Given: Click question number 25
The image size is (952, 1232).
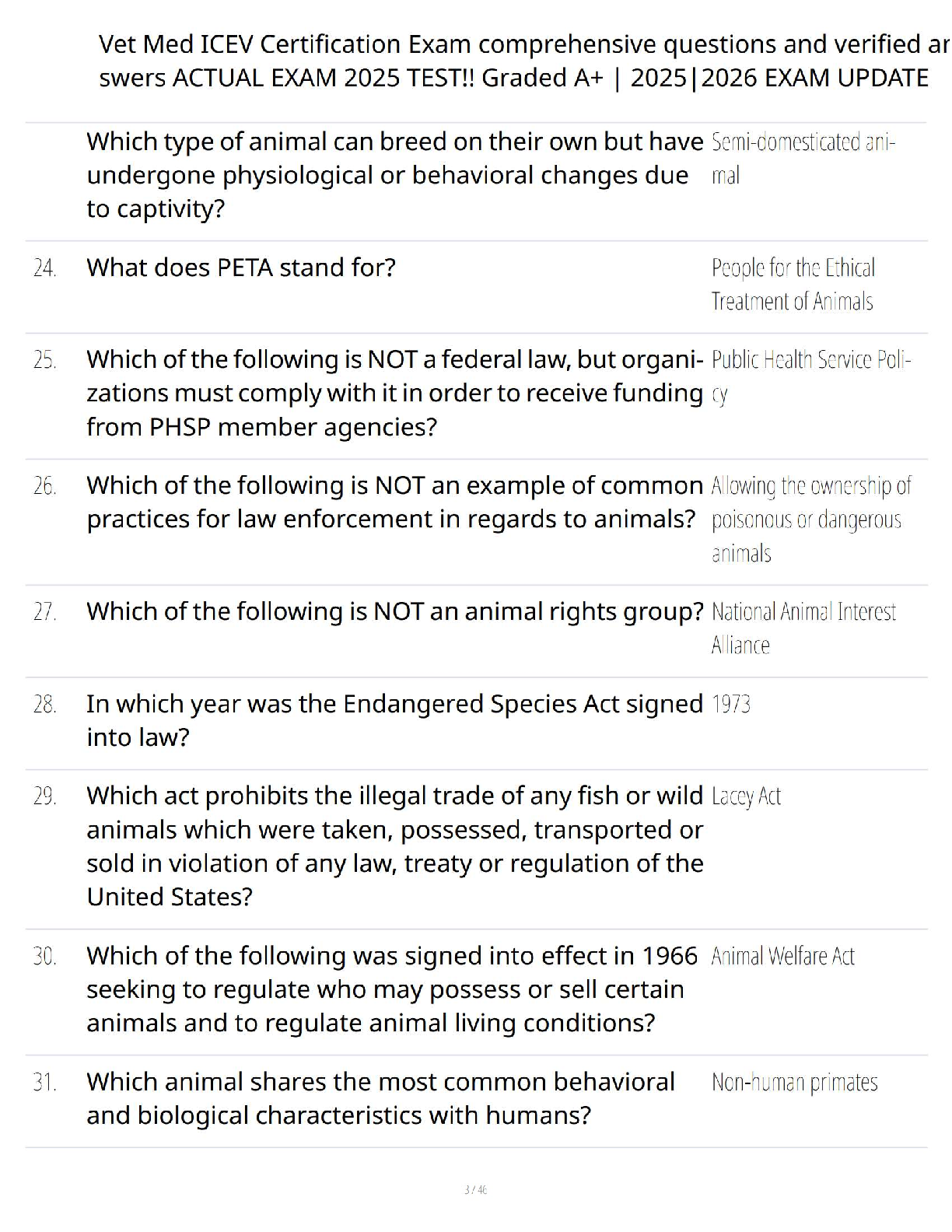Looking at the screenshot, I should pyautogui.click(x=45, y=360).
